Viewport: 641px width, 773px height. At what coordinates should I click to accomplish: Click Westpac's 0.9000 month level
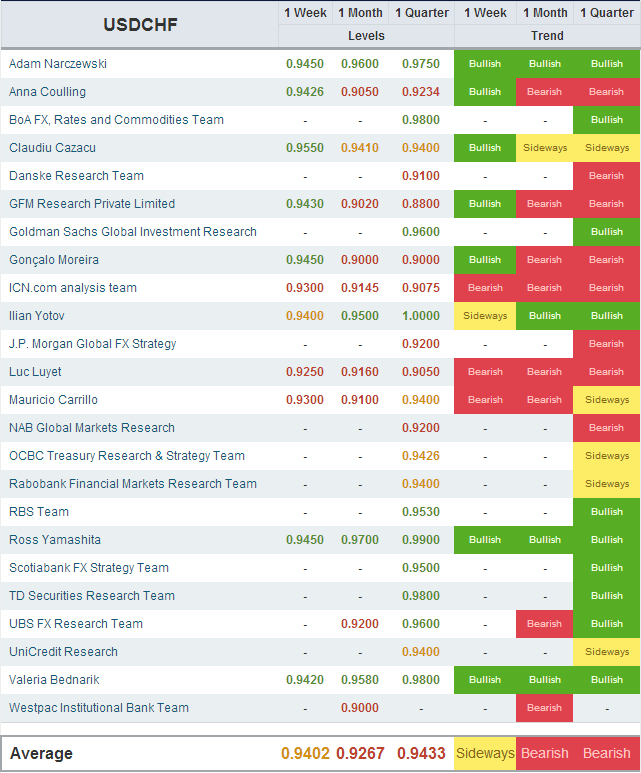[360, 708]
